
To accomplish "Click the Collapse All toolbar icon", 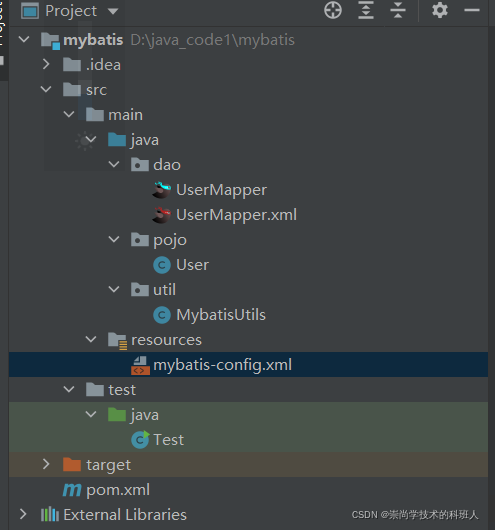I will (x=398, y=10).
